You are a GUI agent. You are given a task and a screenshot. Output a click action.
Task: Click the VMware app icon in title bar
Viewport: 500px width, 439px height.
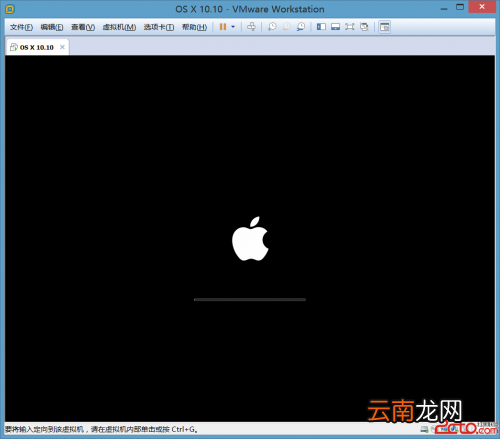(x=10, y=9)
